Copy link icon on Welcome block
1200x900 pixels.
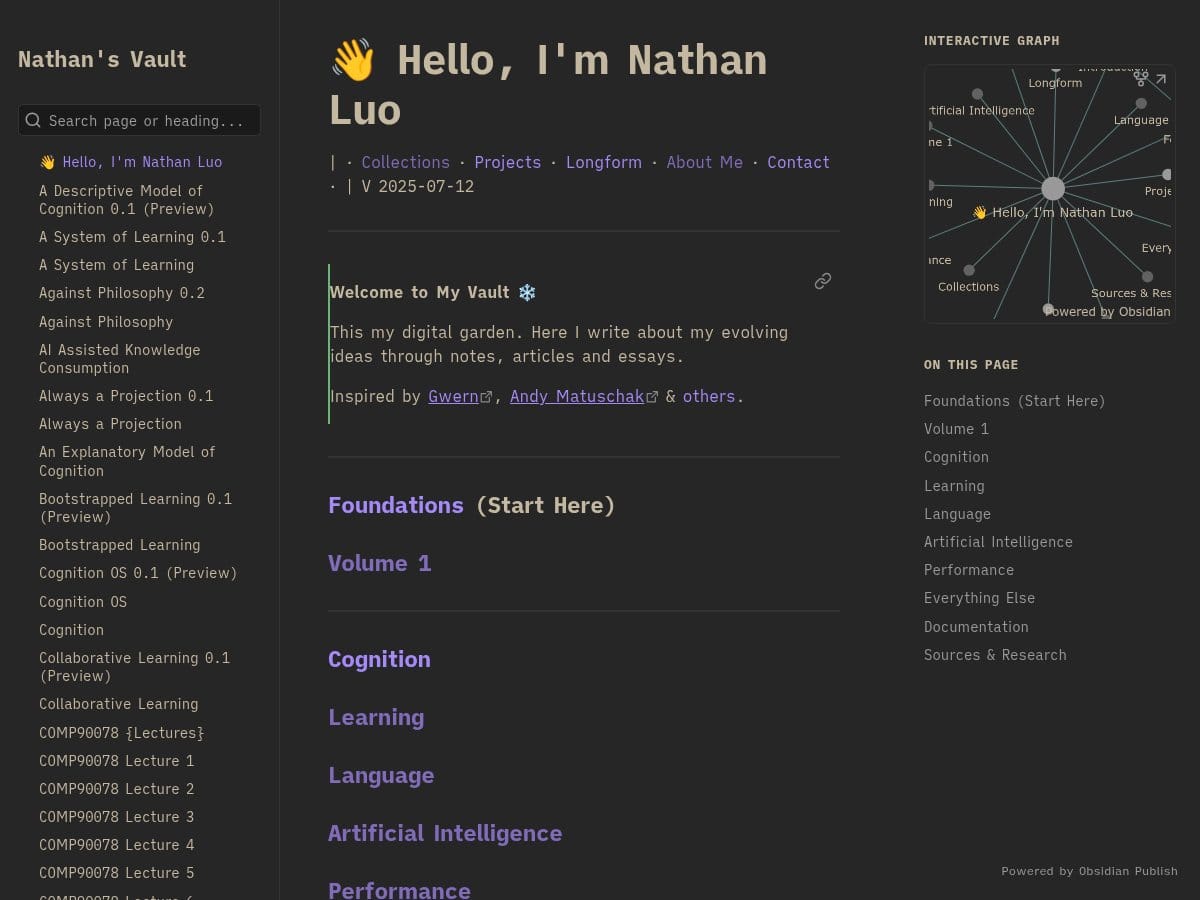point(823,281)
